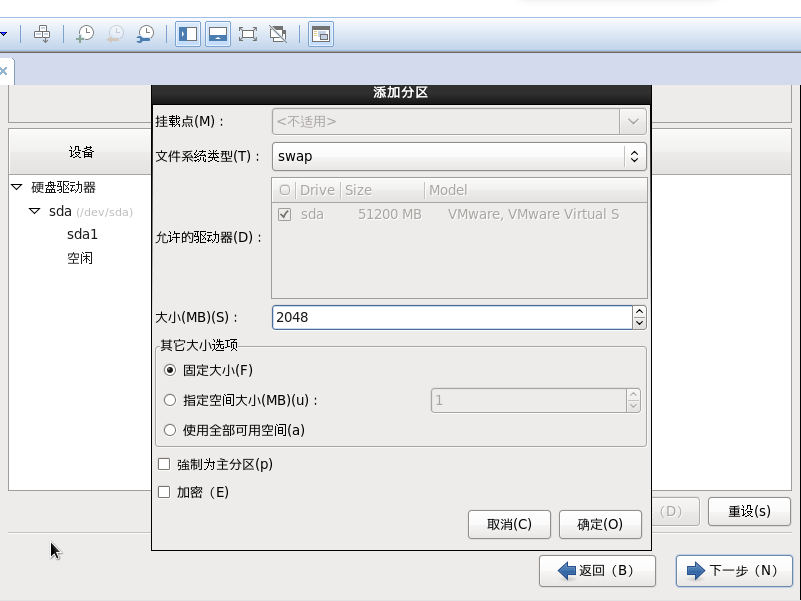
Task: Select the sda row in the drives table
Action: 459,215
